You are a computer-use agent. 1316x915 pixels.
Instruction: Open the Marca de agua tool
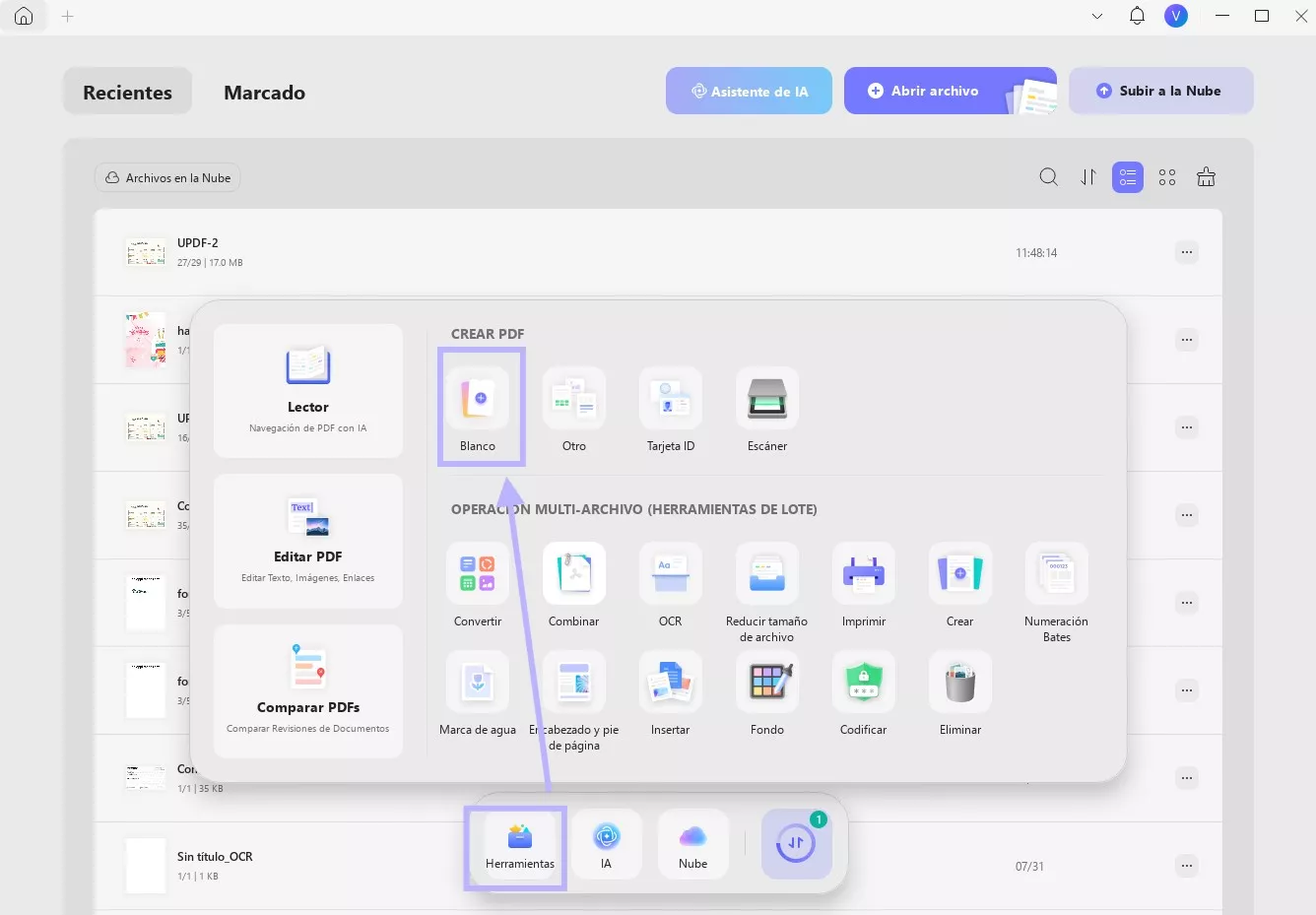(478, 692)
